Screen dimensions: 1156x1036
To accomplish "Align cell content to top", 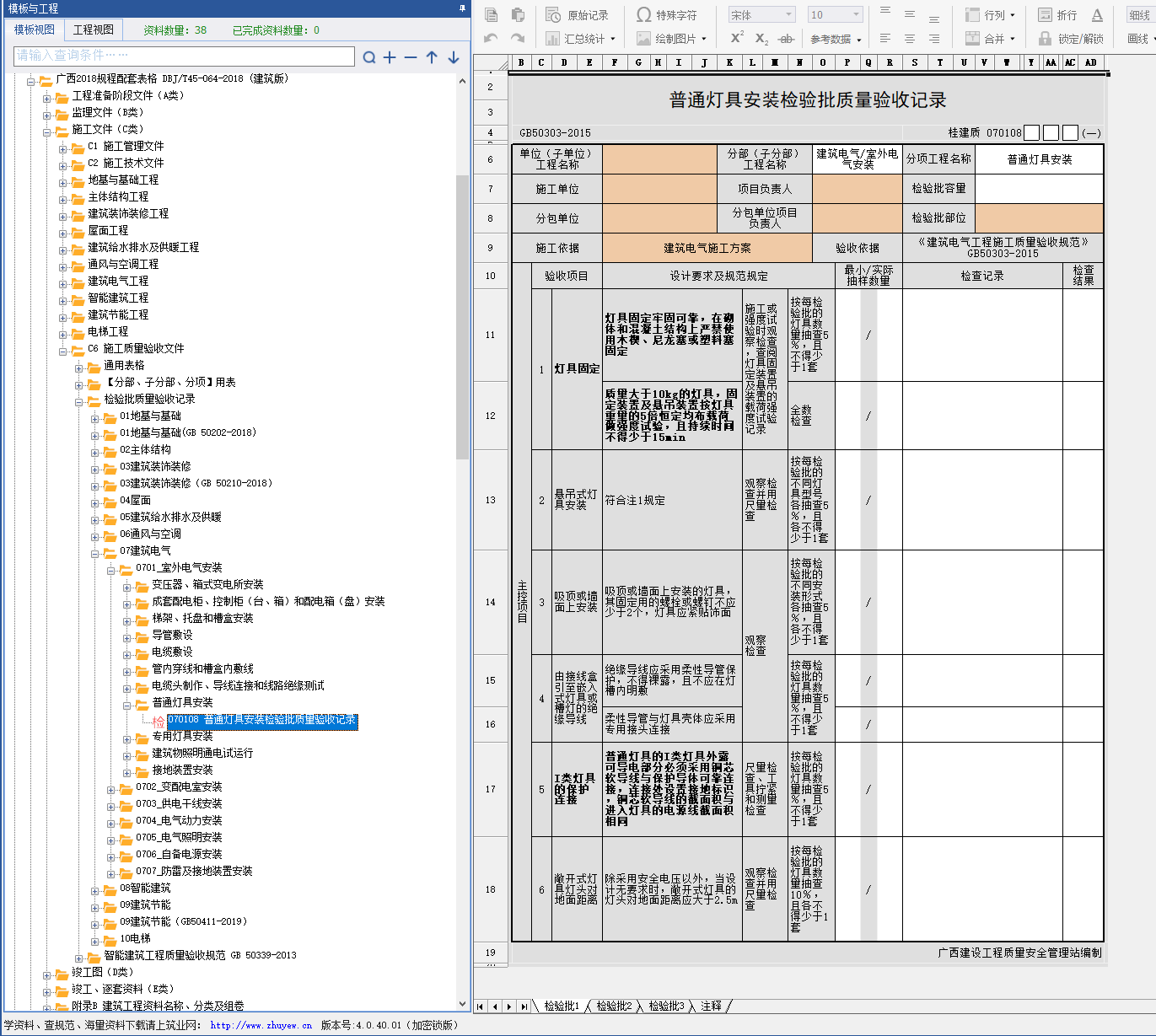I will point(885,12).
